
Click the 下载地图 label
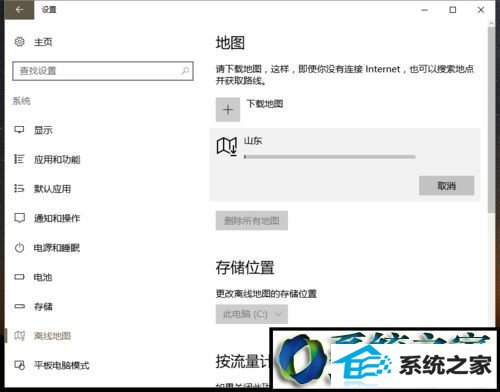[265, 104]
